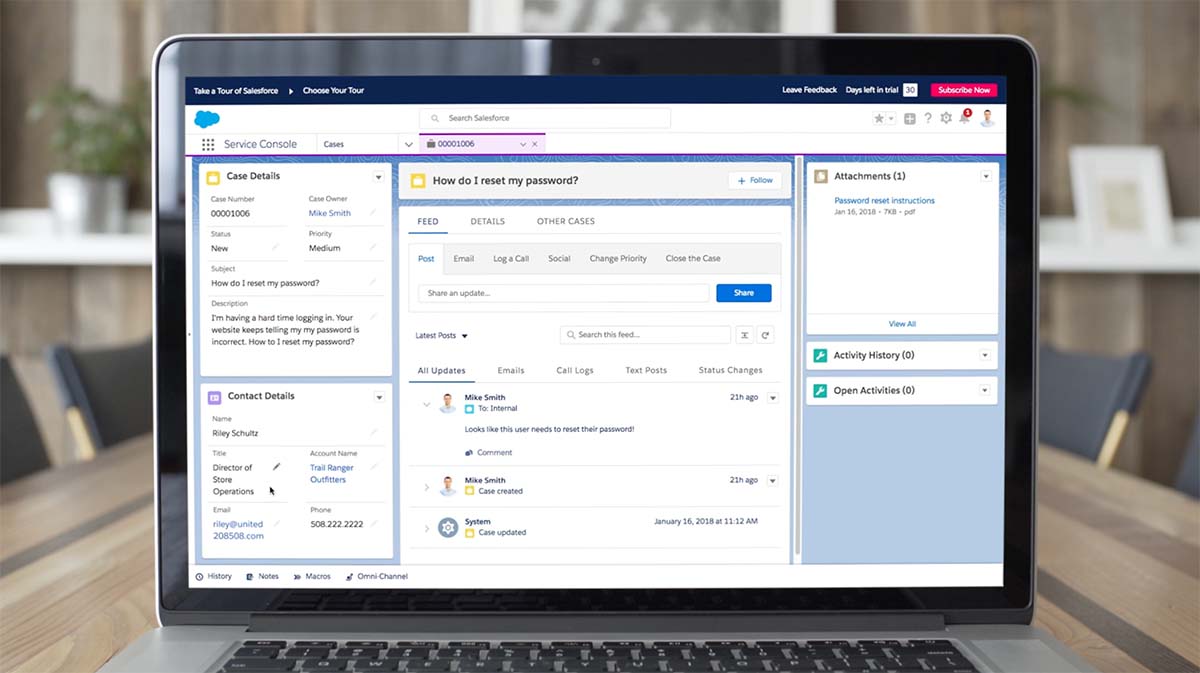Refresh the feed
The width and height of the screenshot is (1200, 673).
click(765, 335)
